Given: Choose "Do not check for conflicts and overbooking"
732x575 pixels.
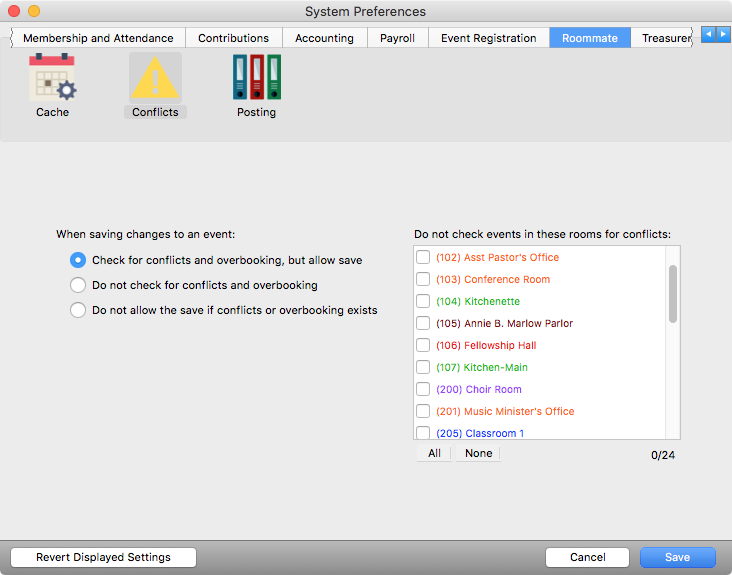Looking at the screenshot, I should pyautogui.click(x=78, y=285).
